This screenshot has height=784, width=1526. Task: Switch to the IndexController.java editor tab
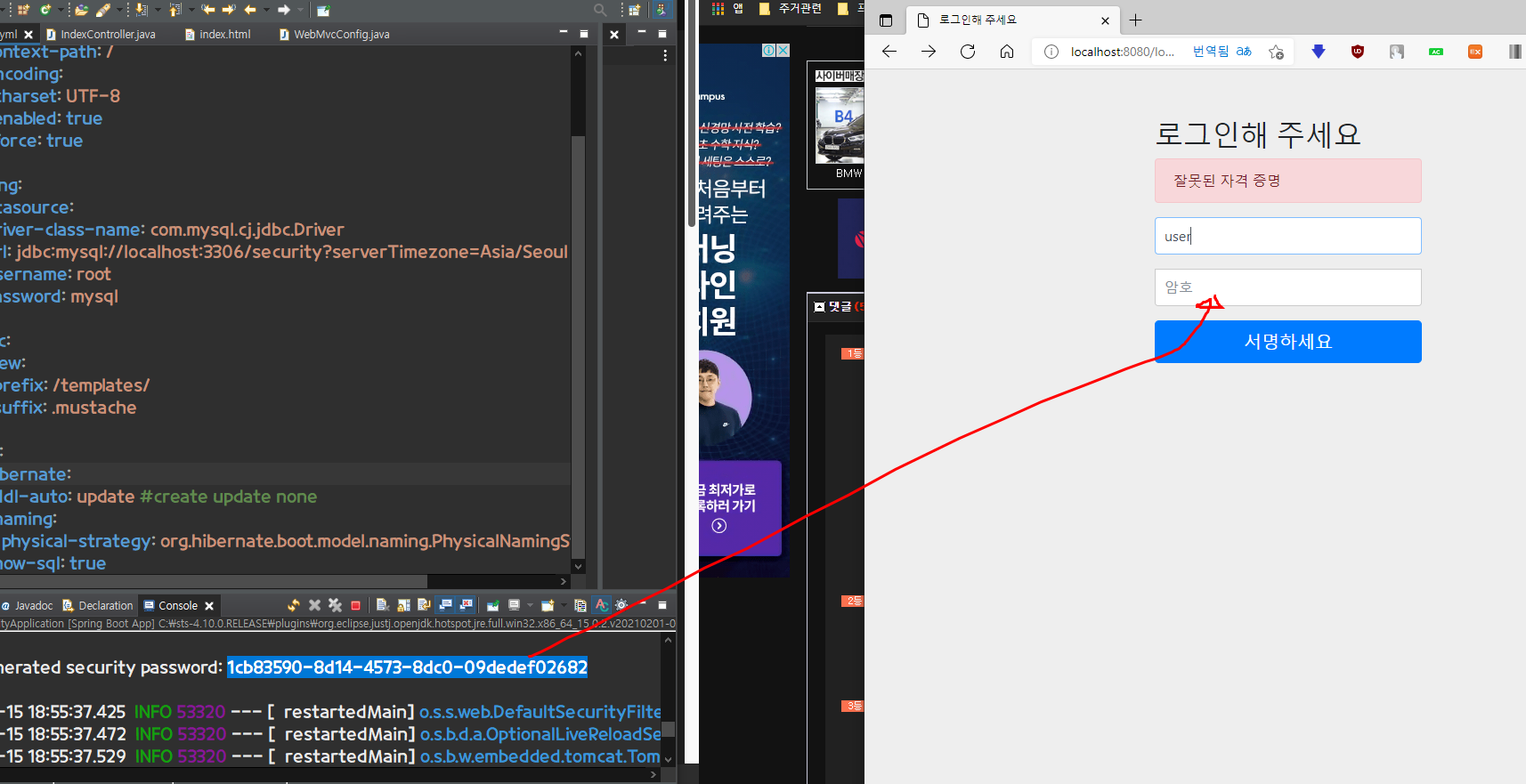point(101,34)
